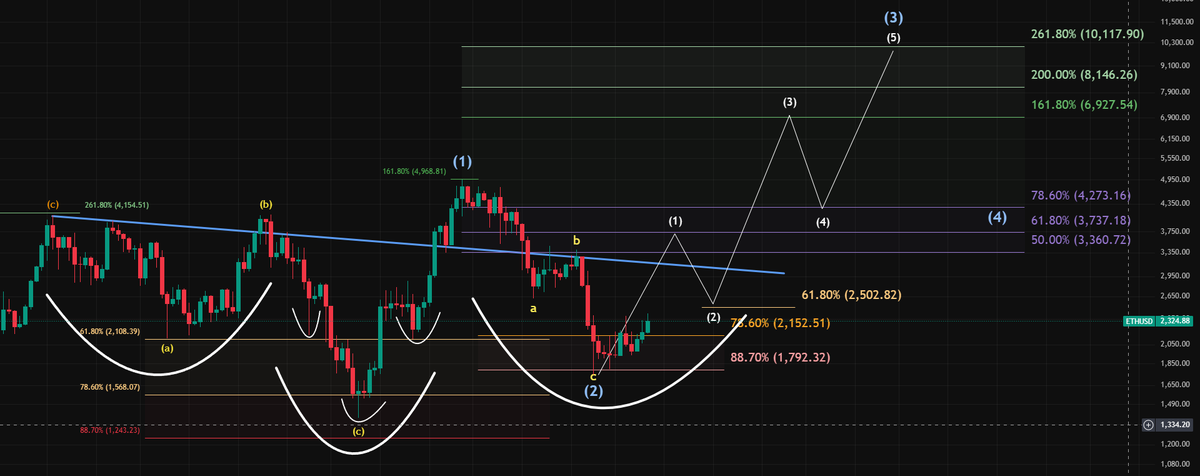Click the 5,550.00 price axis value
The height and width of the screenshot is (476, 1200).
[x=1176, y=158]
